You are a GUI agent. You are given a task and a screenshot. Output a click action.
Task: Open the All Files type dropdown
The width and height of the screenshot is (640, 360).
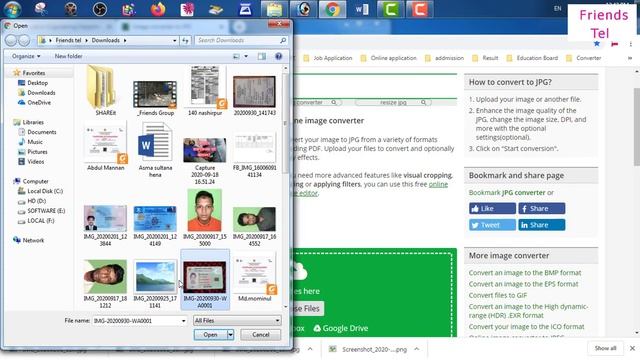coord(237,321)
